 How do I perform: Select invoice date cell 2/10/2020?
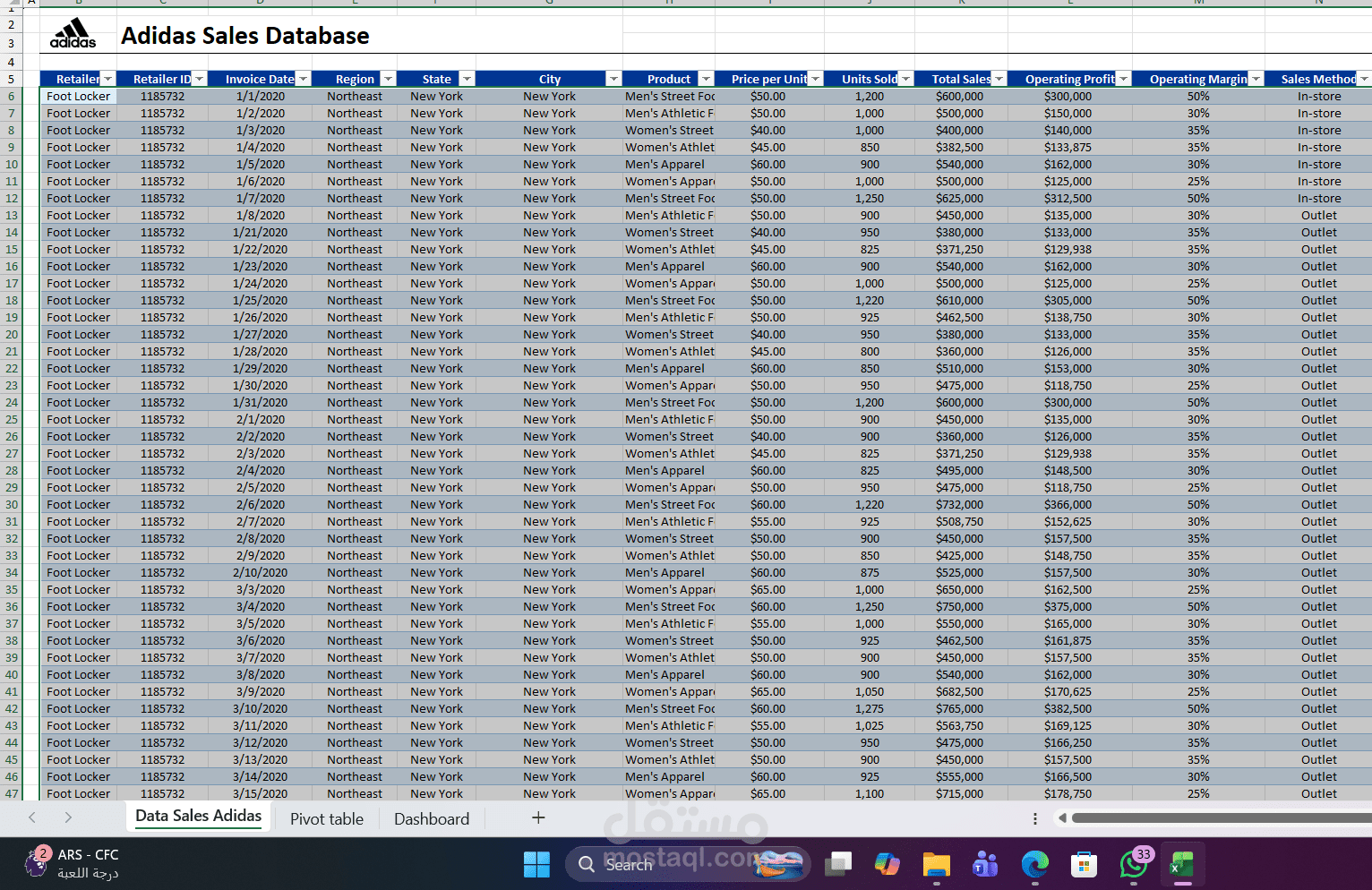click(x=260, y=572)
